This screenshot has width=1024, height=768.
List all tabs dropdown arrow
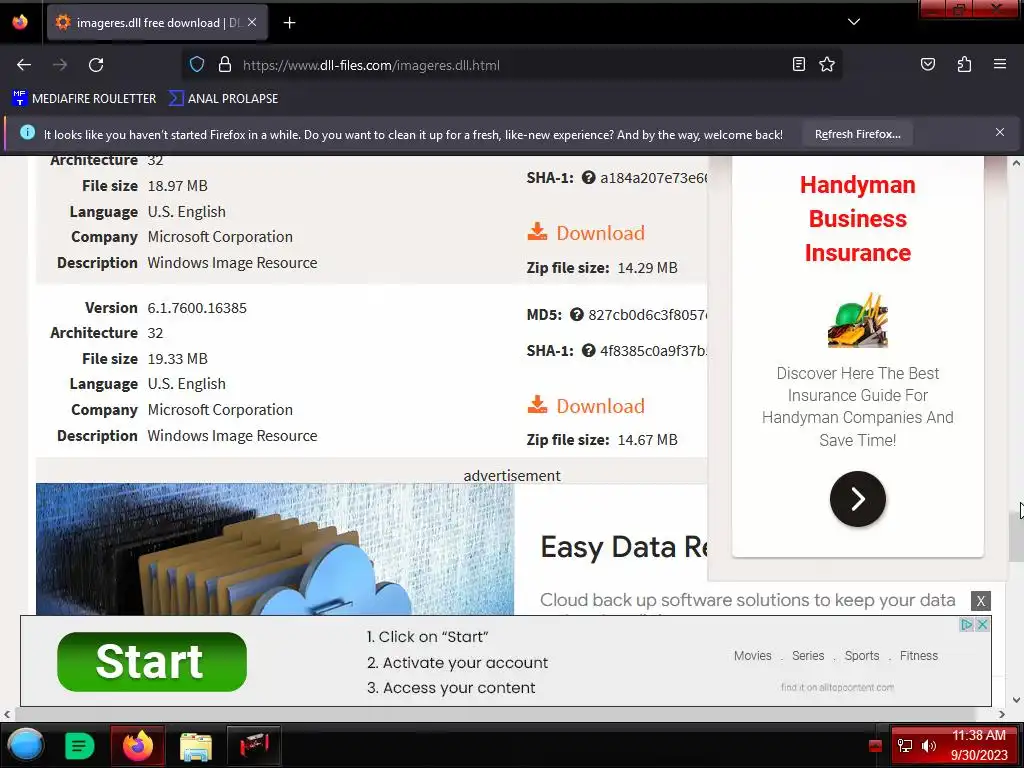point(854,22)
